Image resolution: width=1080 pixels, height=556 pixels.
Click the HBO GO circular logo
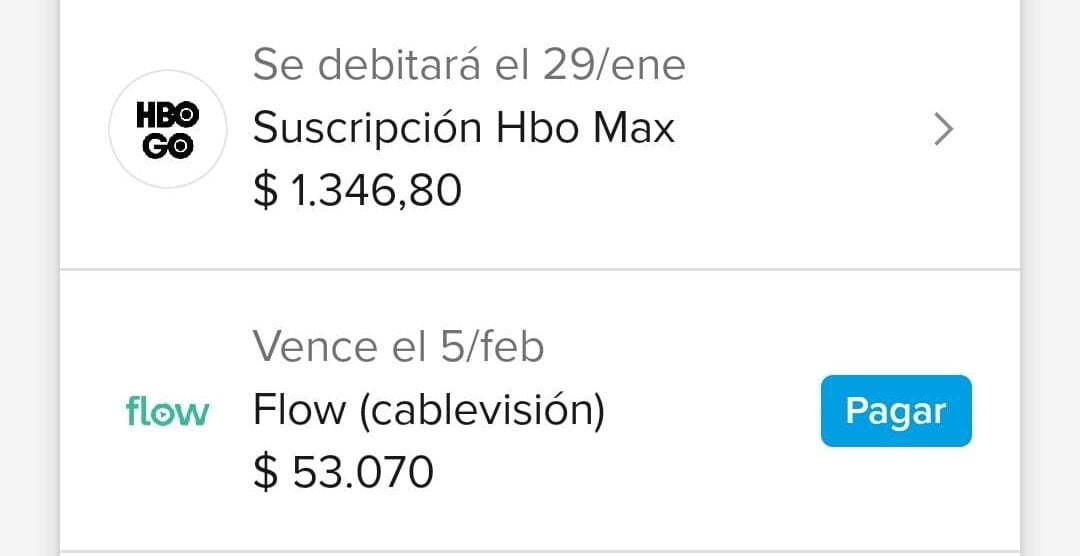point(168,129)
